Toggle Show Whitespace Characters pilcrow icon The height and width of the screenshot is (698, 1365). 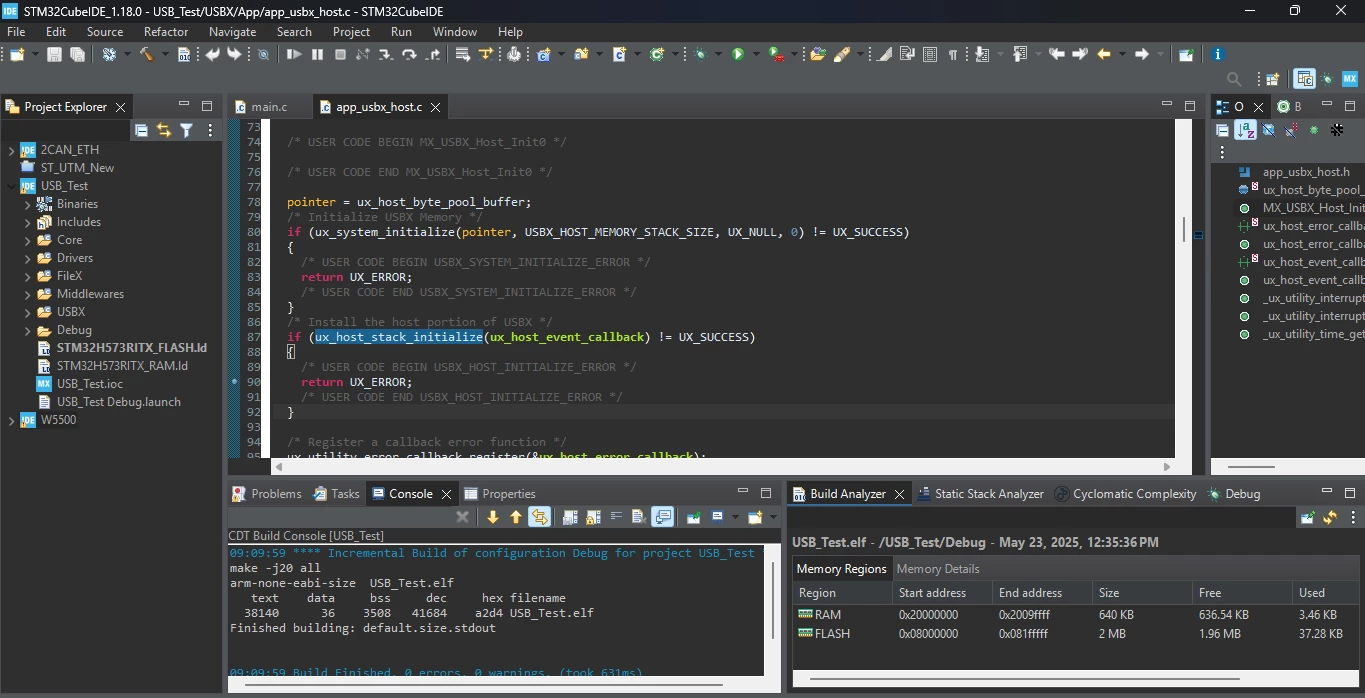pyautogui.click(x=953, y=54)
